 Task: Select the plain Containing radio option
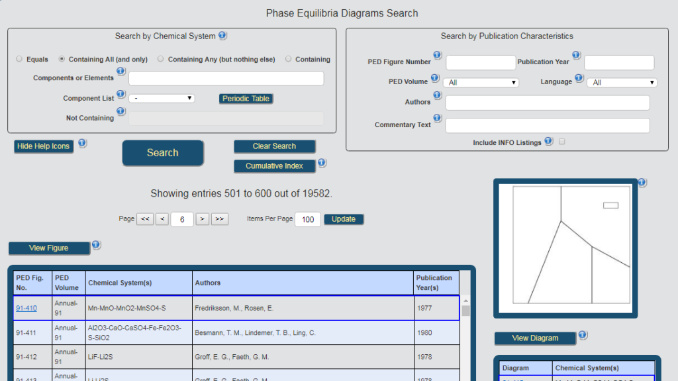pyautogui.click(x=288, y=59)
